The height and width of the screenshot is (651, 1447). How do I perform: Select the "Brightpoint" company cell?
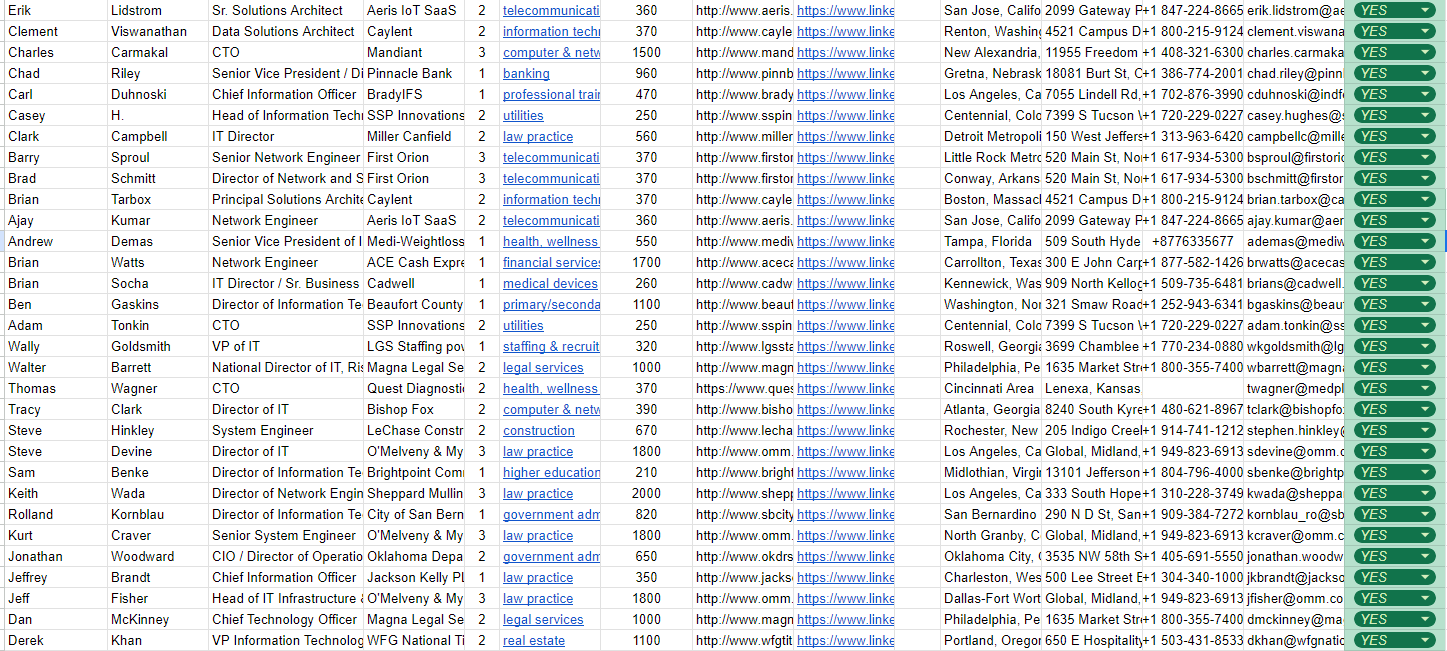[414, 472]
